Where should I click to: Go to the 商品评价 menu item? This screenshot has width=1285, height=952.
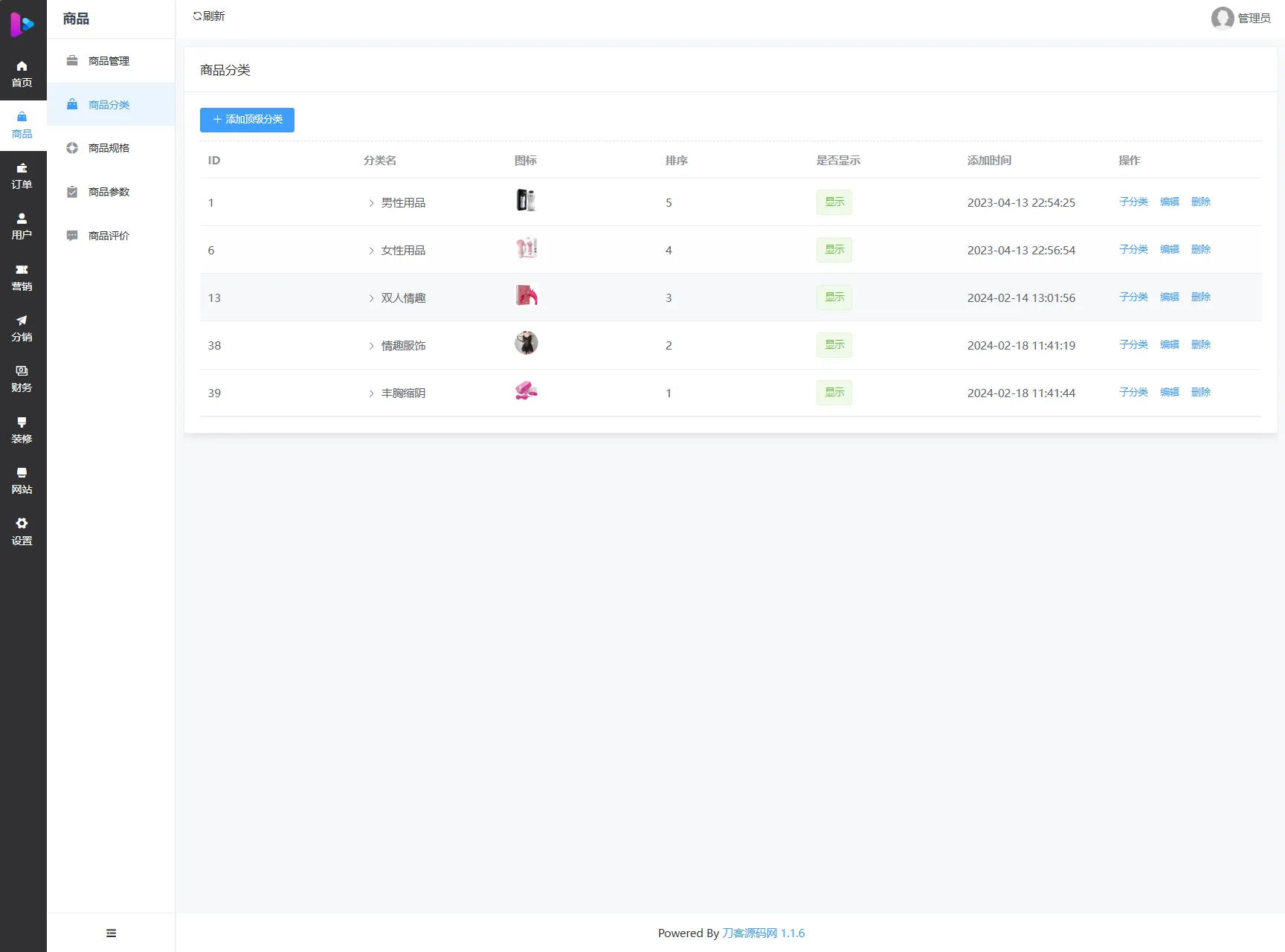point(109,236)
